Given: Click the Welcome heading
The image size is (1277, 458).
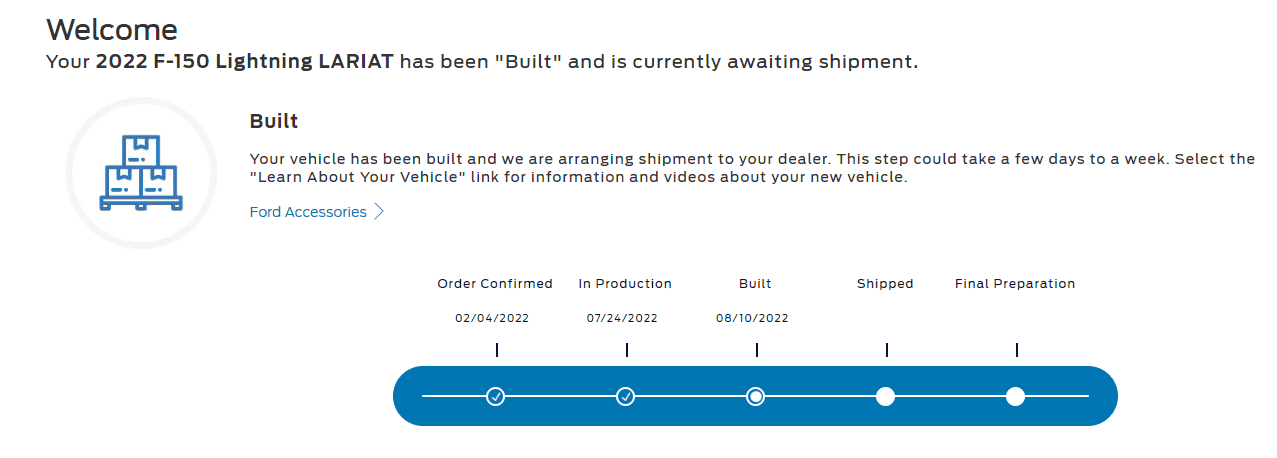Looking at the screenshot, I should pyautogui.click(x=112, y=30).
